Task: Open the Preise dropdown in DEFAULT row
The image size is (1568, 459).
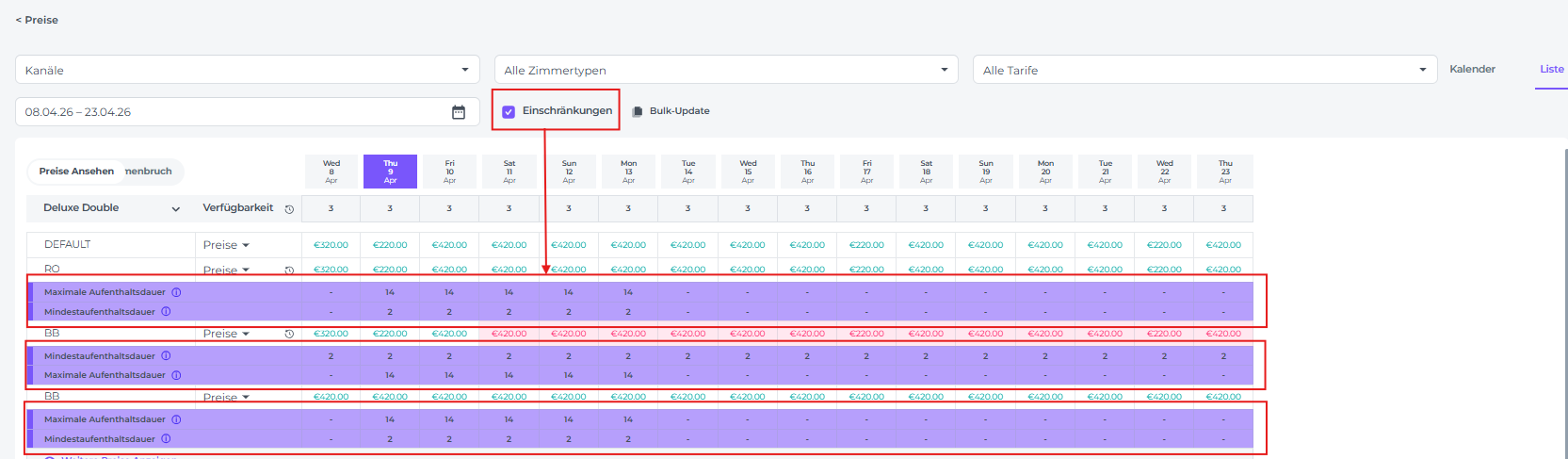Action: click(226, 245)
